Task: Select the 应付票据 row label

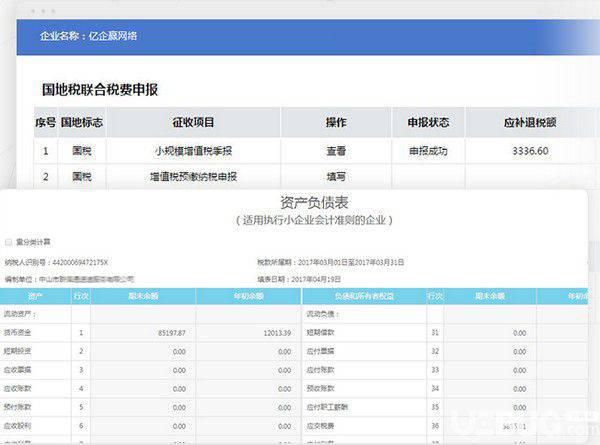Action: pos(320,351)
